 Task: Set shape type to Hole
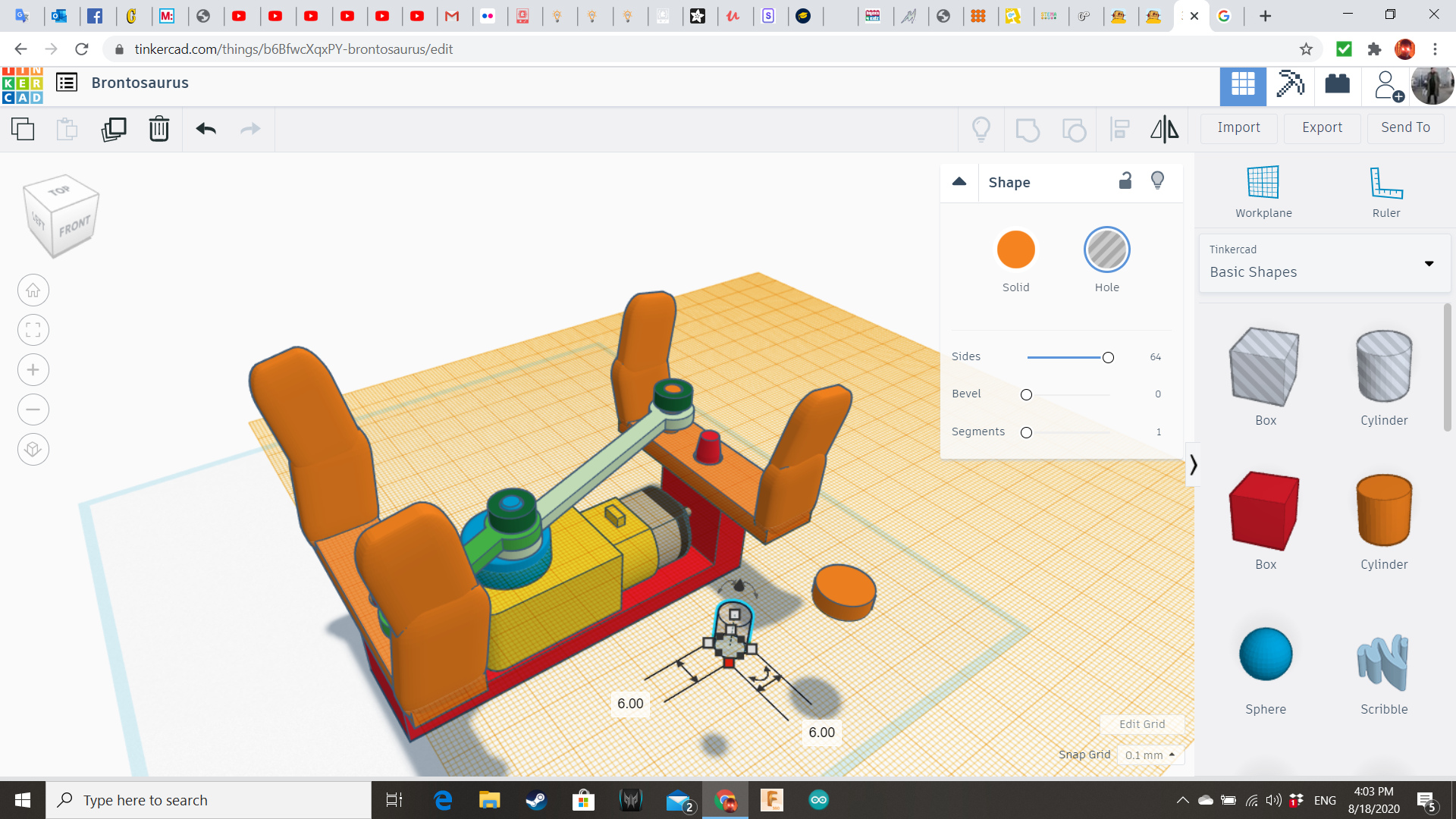1106,250
